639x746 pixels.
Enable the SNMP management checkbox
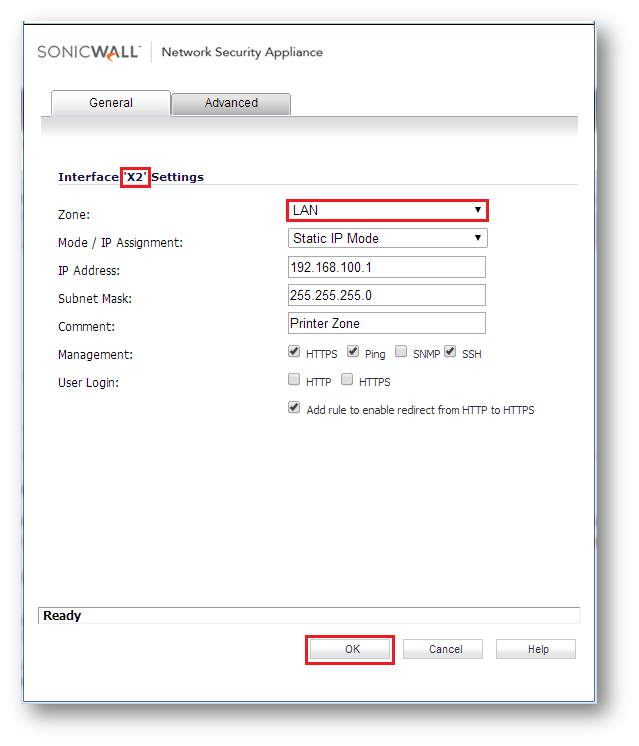[401, 352]
